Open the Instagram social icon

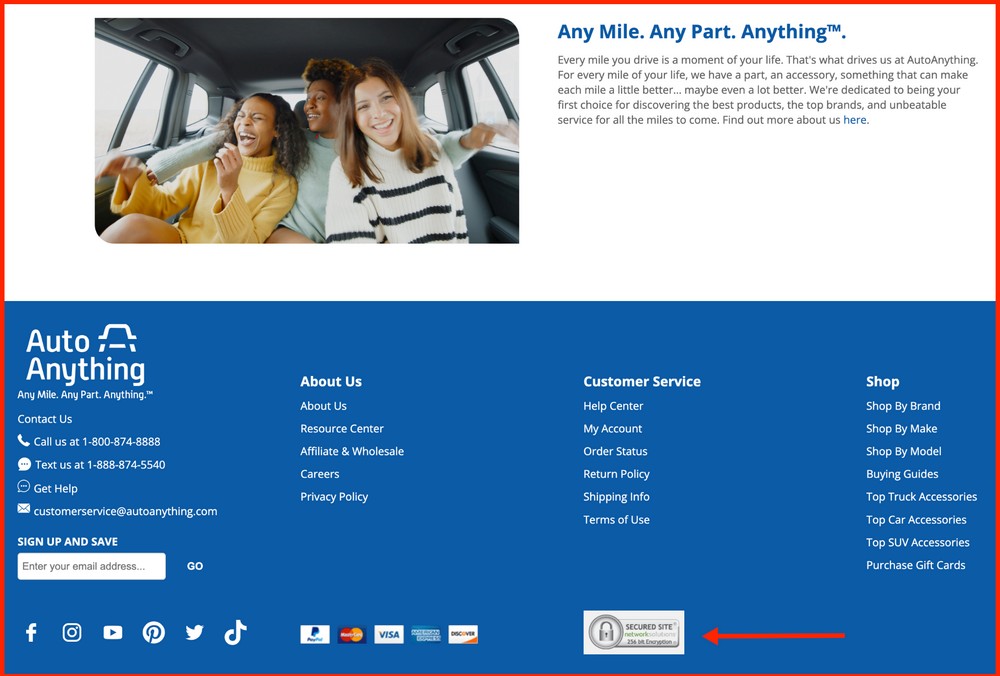[72, 632]
